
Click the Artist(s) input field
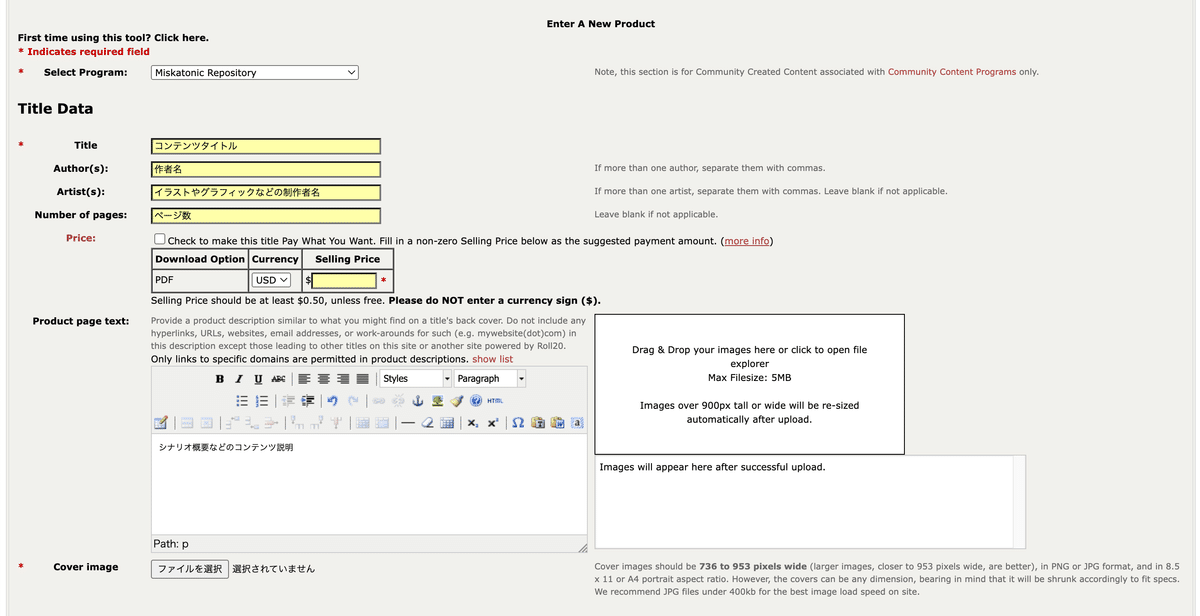266,192
